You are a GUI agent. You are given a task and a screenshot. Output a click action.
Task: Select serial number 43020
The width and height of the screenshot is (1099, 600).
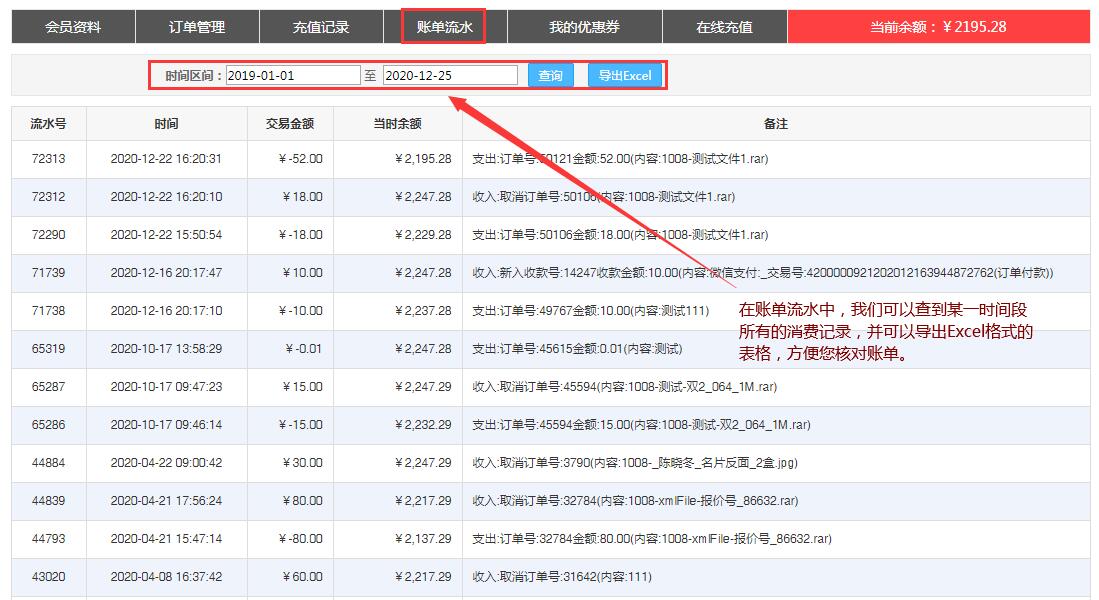48,577
